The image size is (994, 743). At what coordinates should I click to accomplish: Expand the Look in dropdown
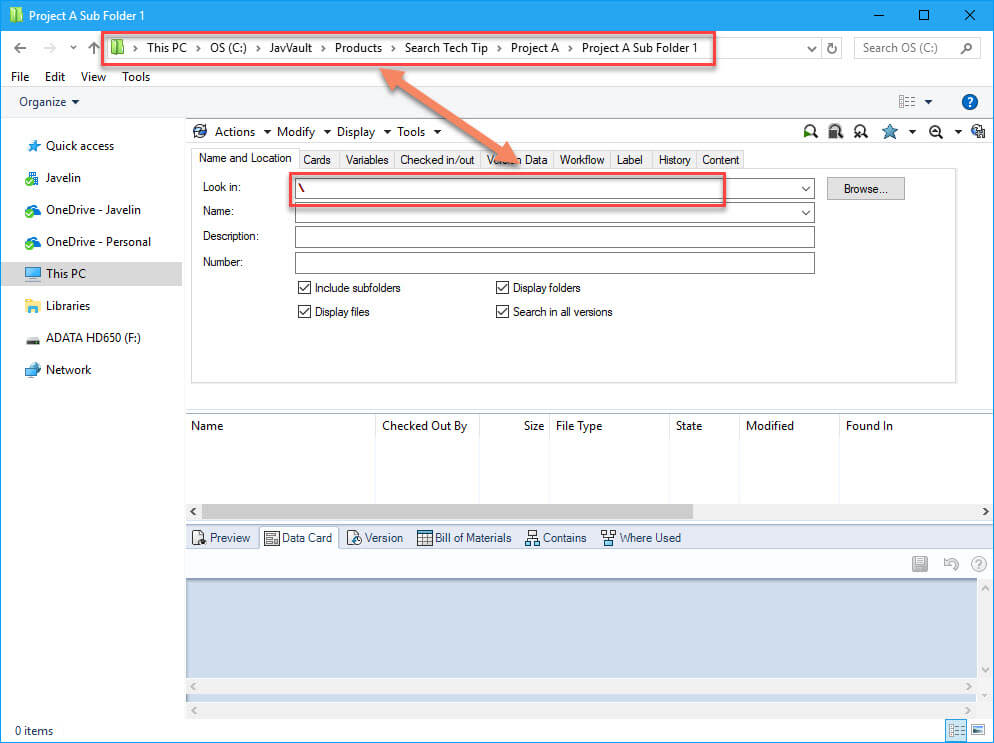[804, 188]
